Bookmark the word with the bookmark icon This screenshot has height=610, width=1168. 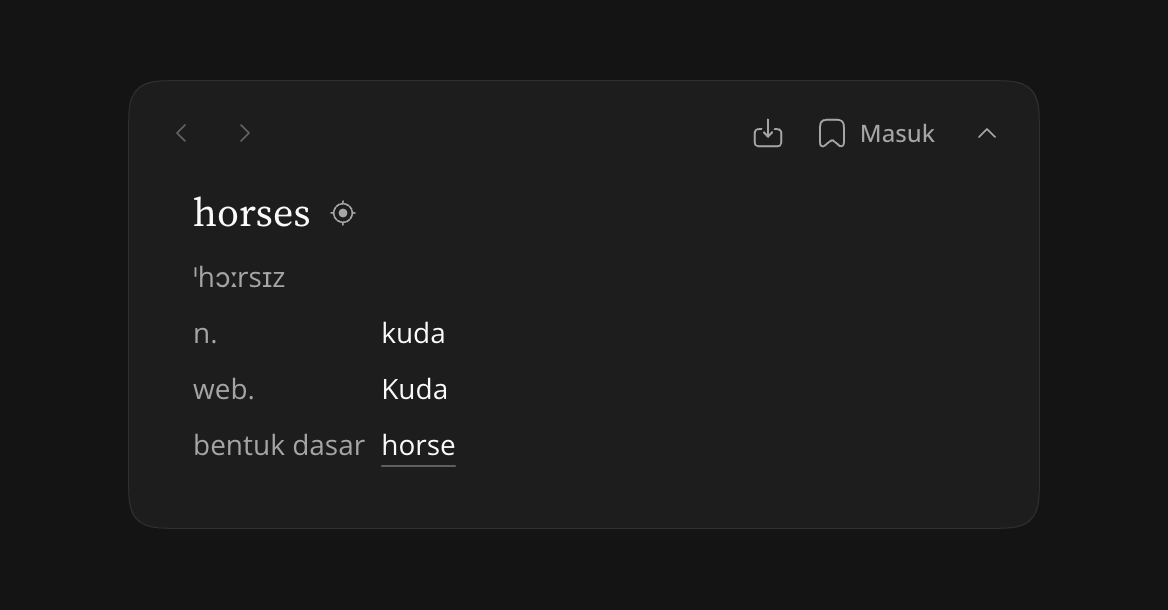pos(831,133)
